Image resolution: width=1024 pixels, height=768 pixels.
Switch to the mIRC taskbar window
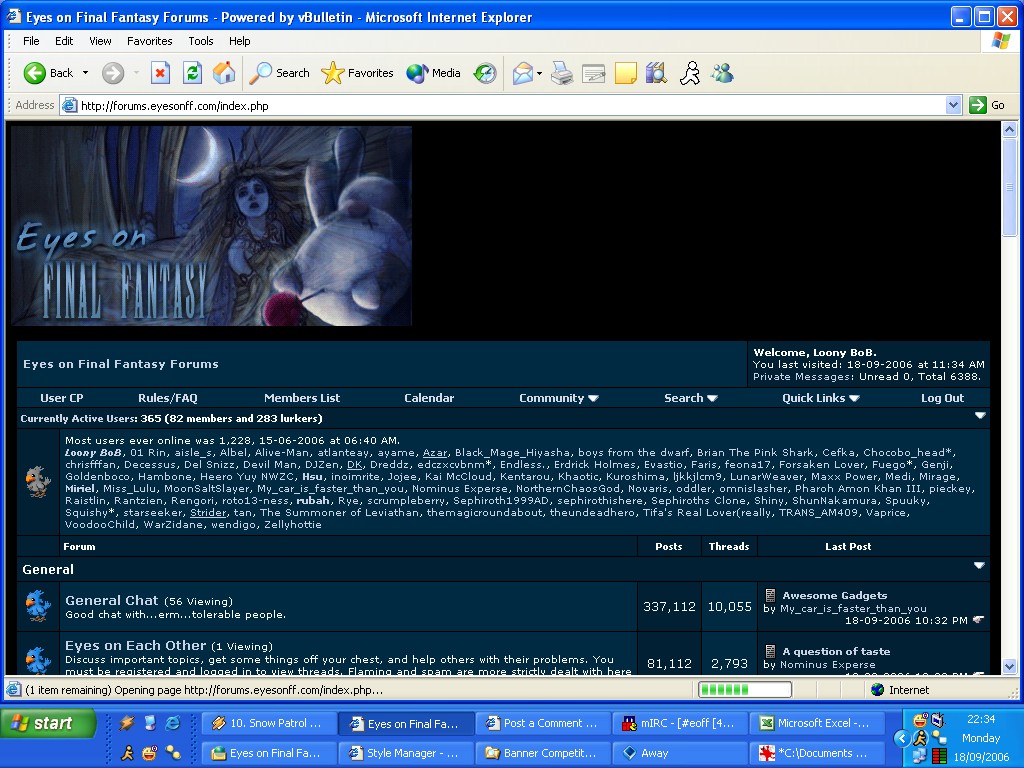click(678, 723)
